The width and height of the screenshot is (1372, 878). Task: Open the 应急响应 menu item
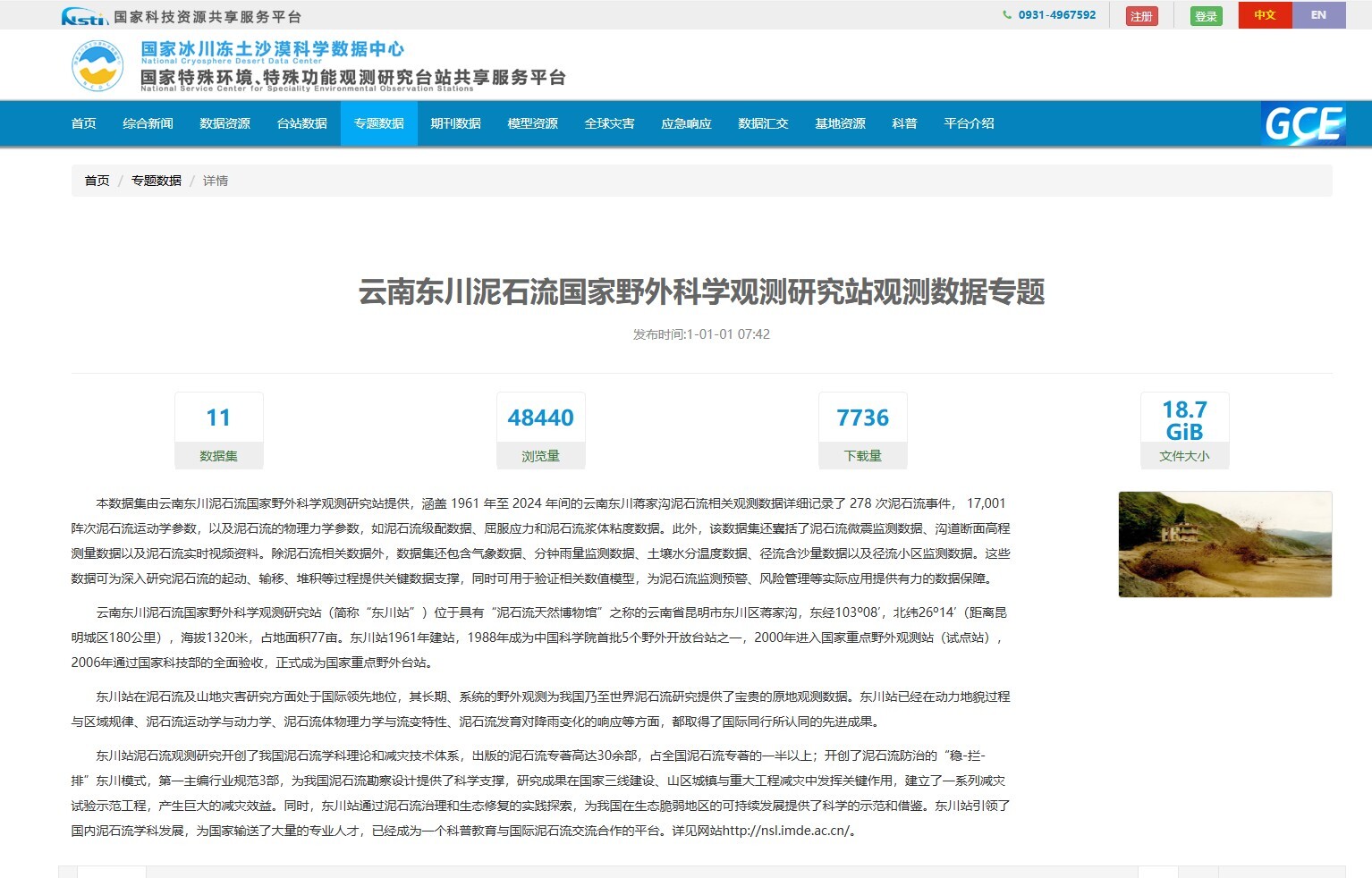[x=687, y=123]
